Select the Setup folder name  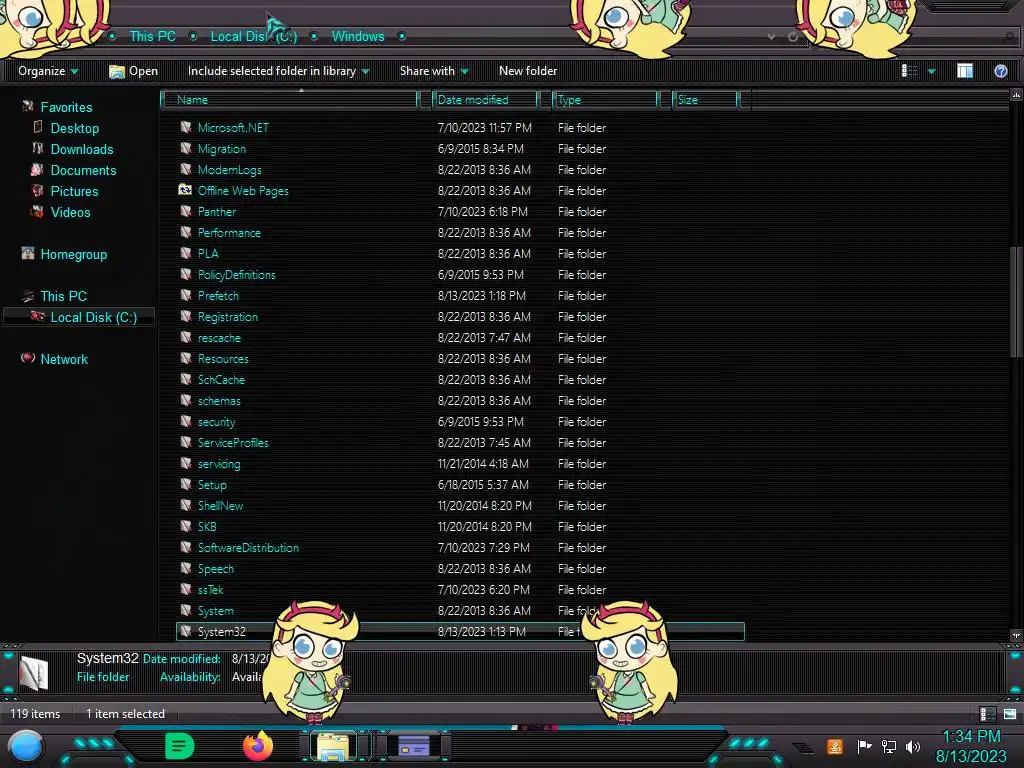tap(212, 485)
